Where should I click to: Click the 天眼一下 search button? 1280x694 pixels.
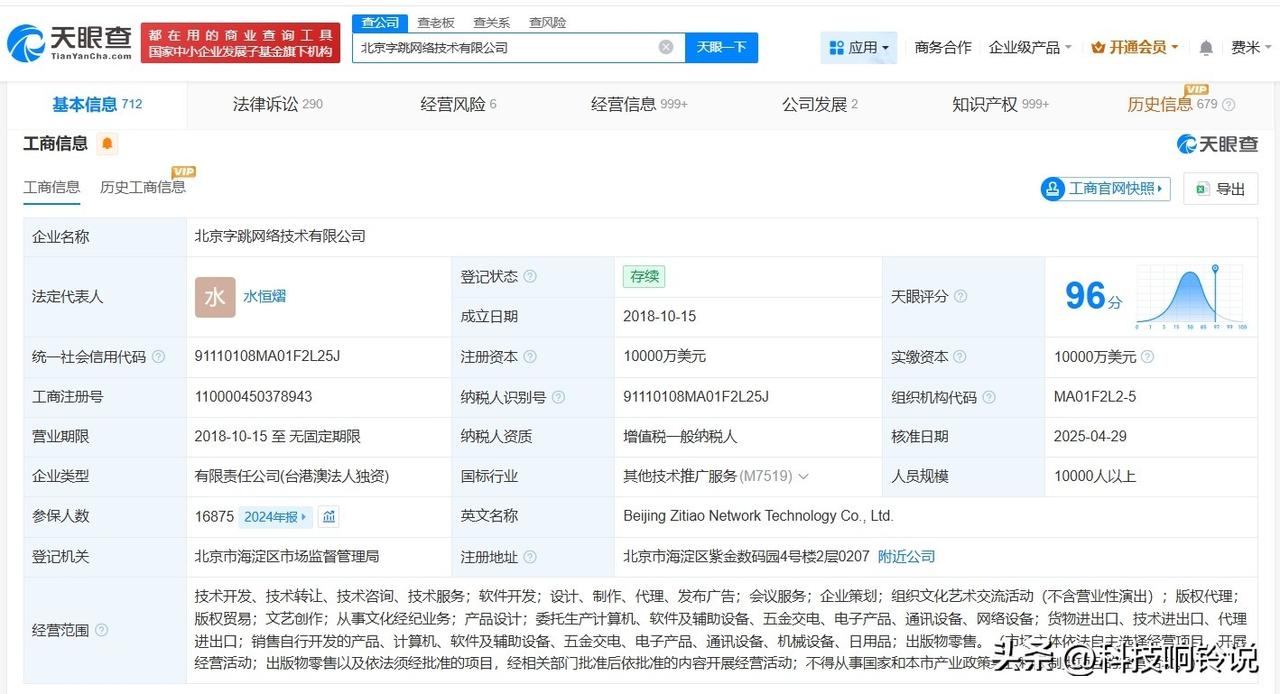[x=721, y=47]
